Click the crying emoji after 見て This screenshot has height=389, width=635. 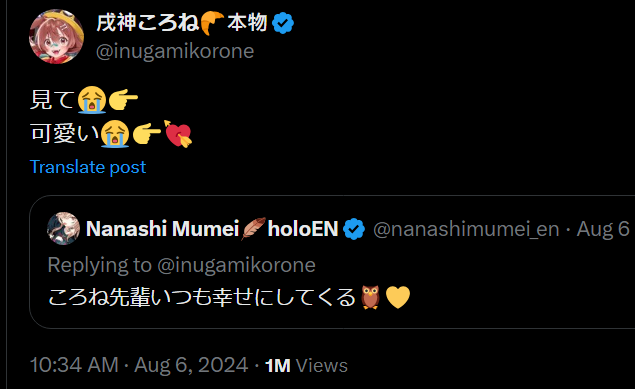click(x=92, y=99)
